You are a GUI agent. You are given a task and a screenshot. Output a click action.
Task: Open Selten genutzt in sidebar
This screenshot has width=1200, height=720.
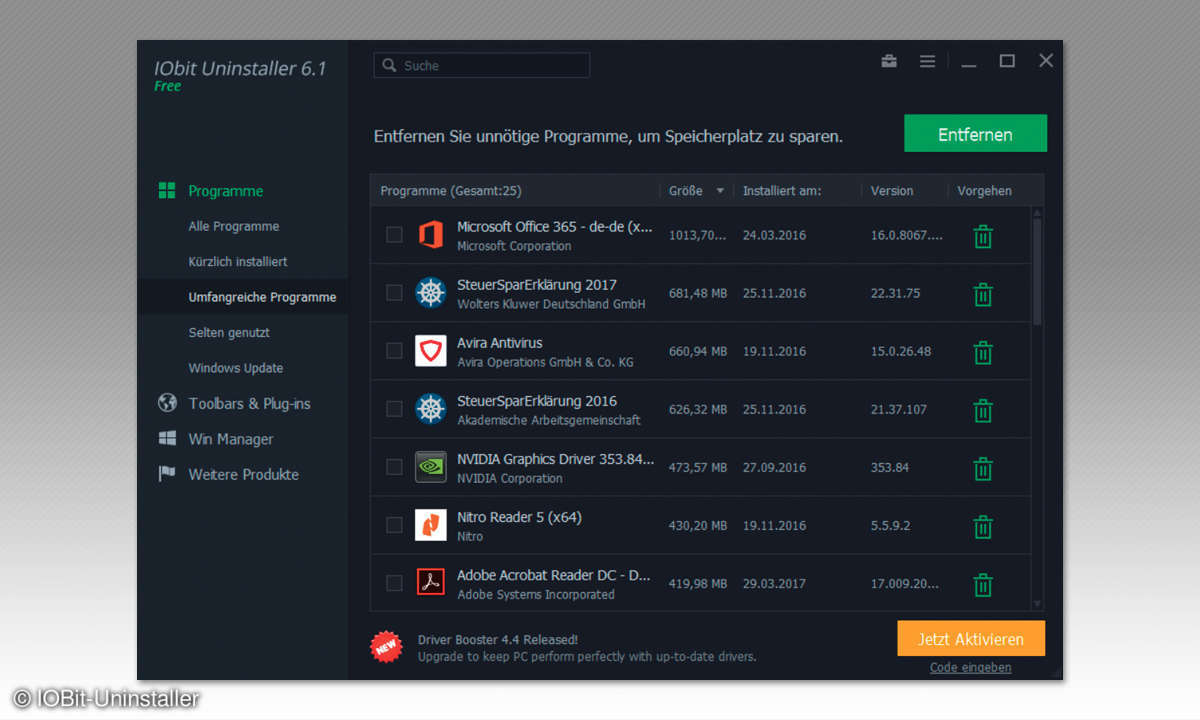click(229, 332)
